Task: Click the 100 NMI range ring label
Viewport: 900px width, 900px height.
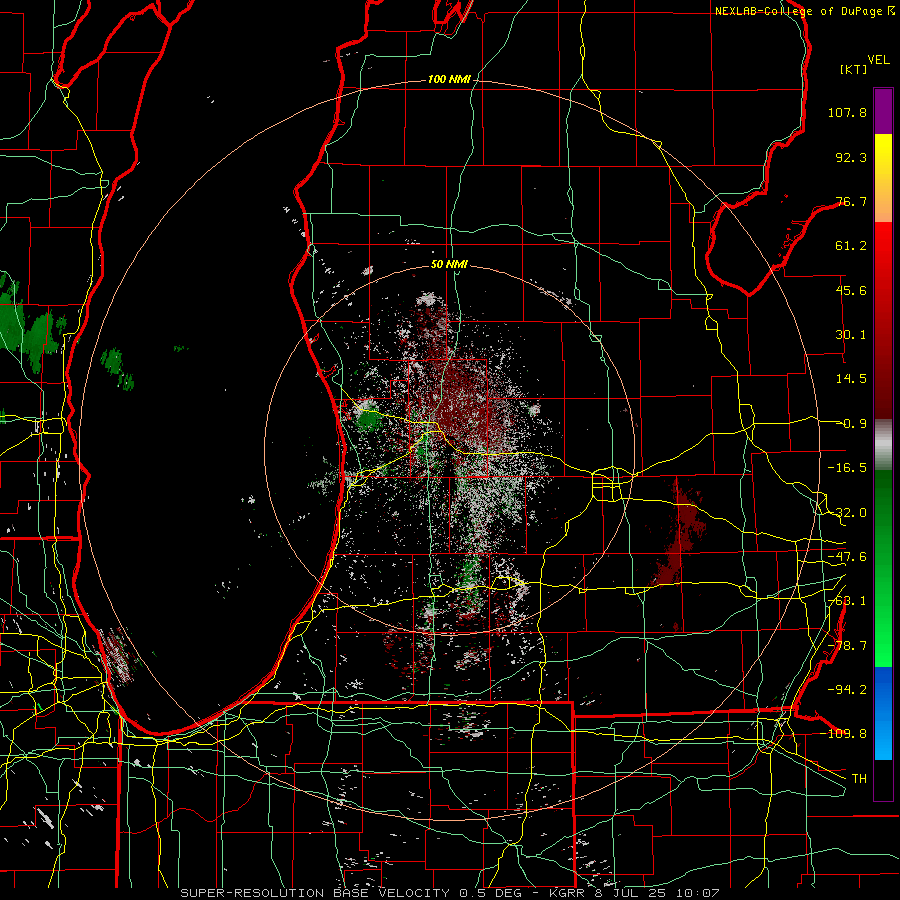Action: pyautogui.click(x=449, y=79)
